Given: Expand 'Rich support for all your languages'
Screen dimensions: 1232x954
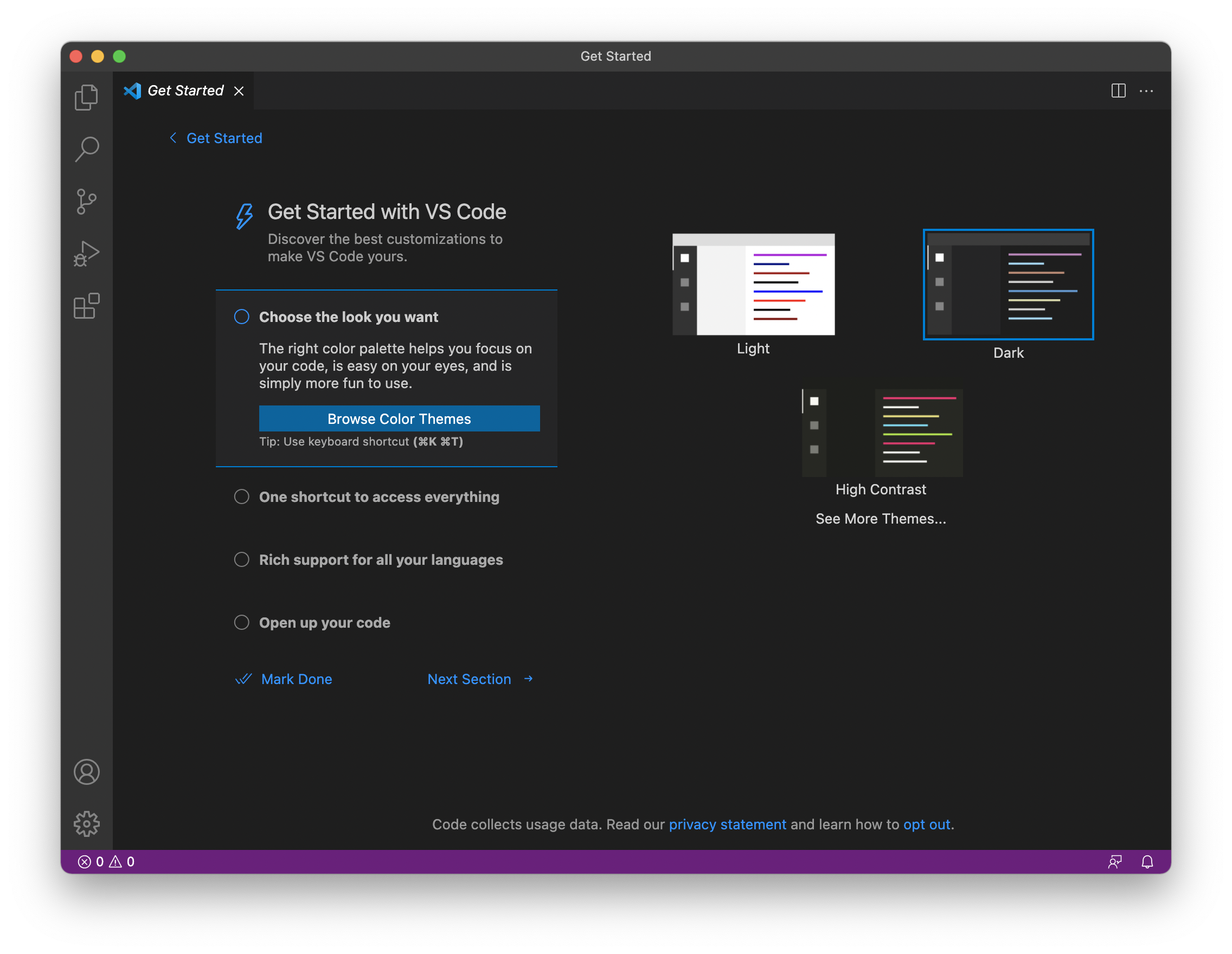Looking at the screenshot, I should click(x=380, y=560).
